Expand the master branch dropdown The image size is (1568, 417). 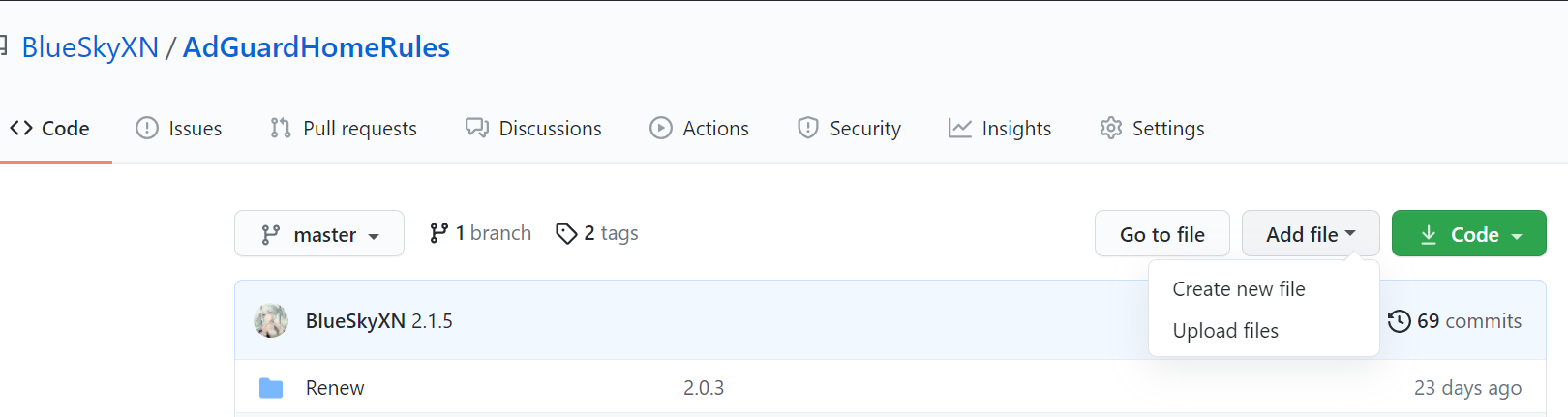319,233
